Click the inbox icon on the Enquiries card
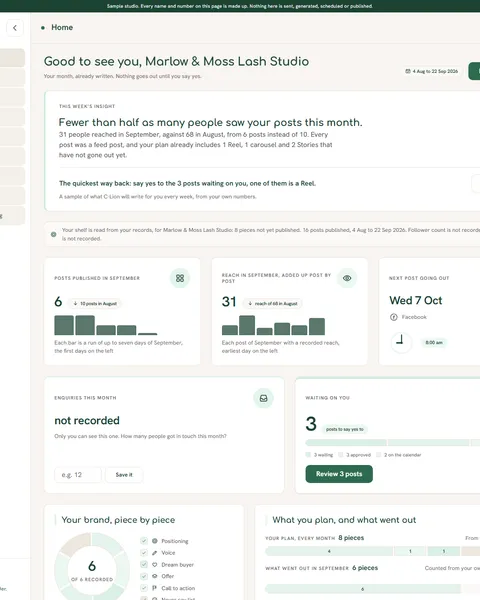The width and height of the screenshot is (480, 600). pyautogui.click(x=263, y=398)
